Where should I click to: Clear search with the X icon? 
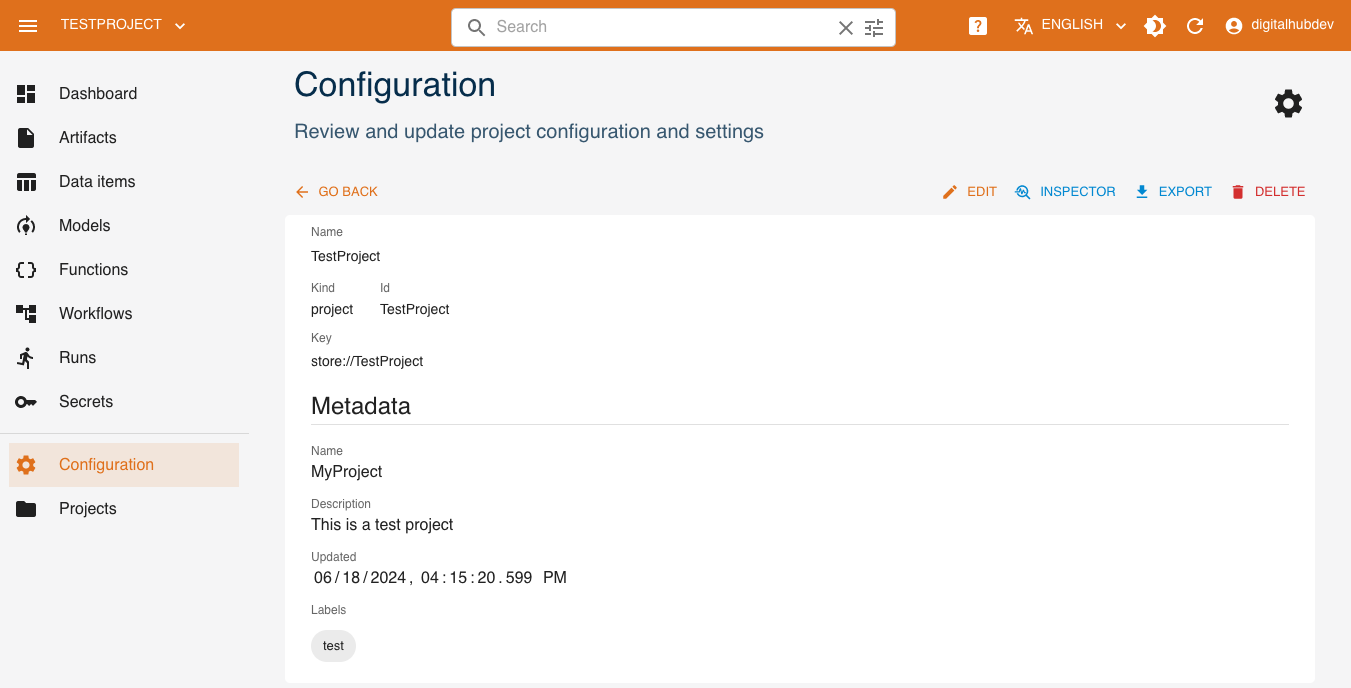pyautogui.click(x=845, y=28)
